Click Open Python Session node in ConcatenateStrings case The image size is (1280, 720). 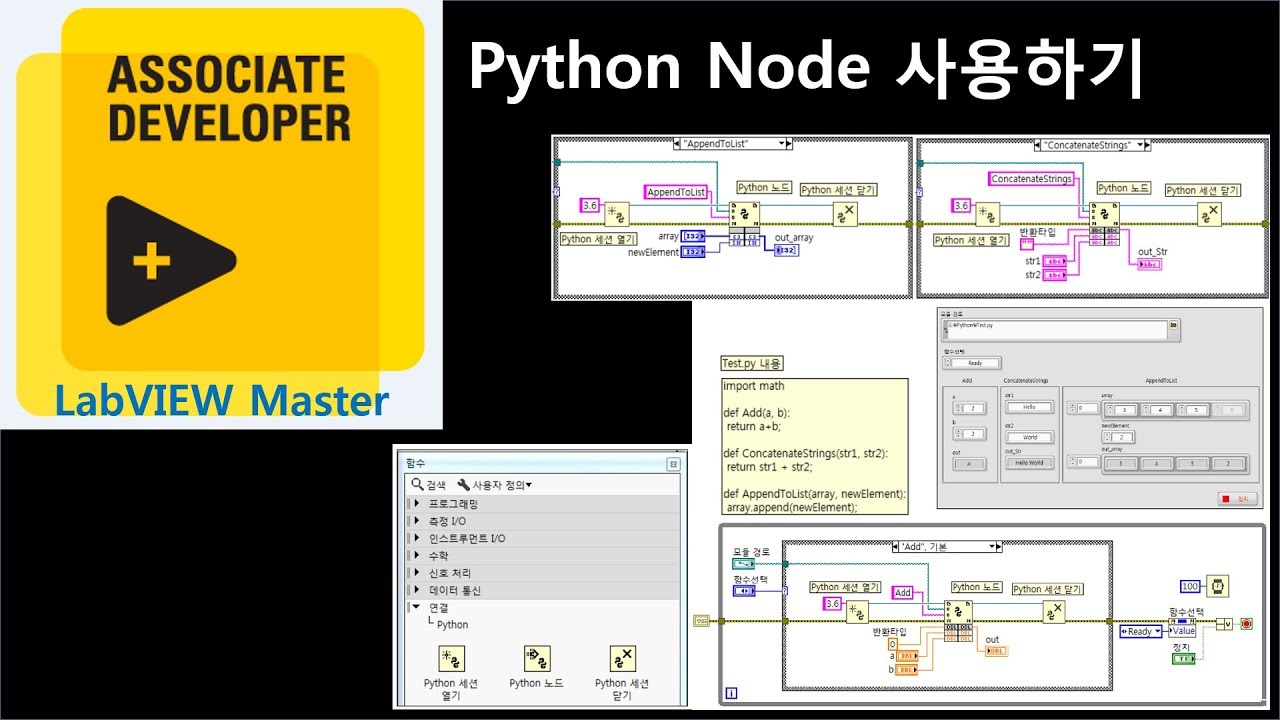(x=988, y=214)
